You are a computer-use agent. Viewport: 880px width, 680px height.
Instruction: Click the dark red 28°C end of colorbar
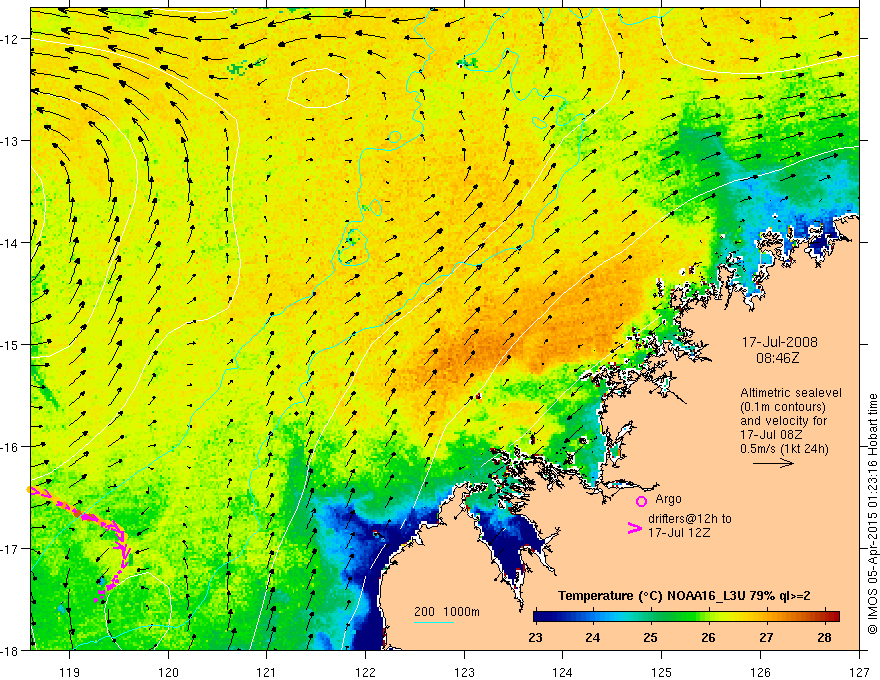point(834,616)
